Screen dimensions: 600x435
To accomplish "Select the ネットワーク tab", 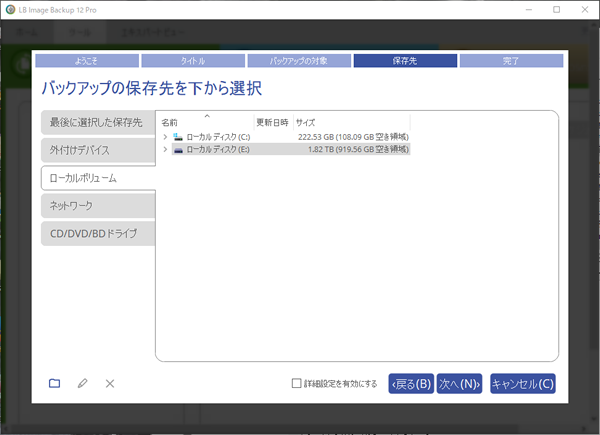I will point(98,205).
